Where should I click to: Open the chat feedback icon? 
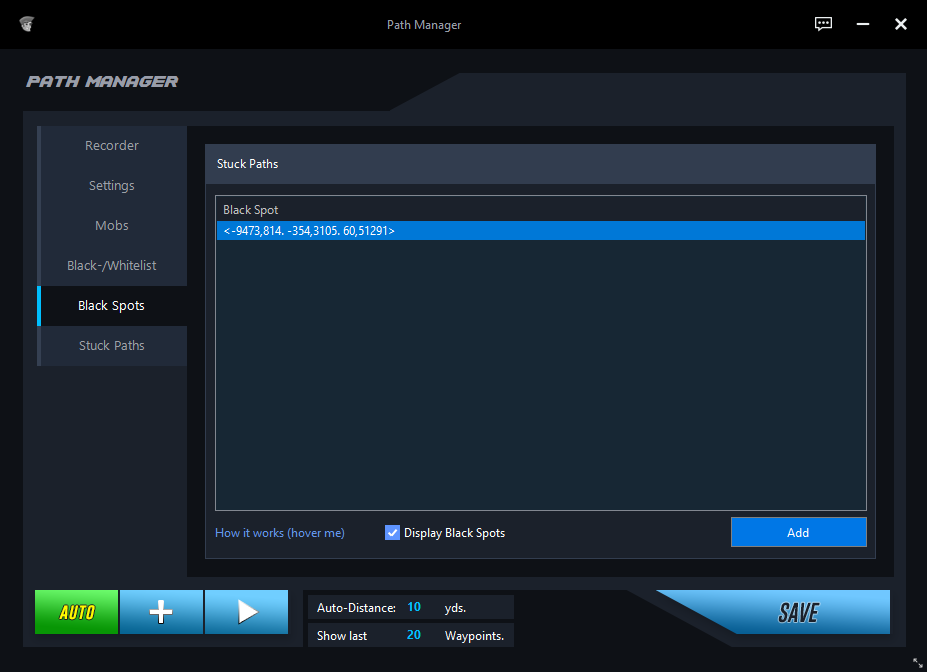(823, 24)
